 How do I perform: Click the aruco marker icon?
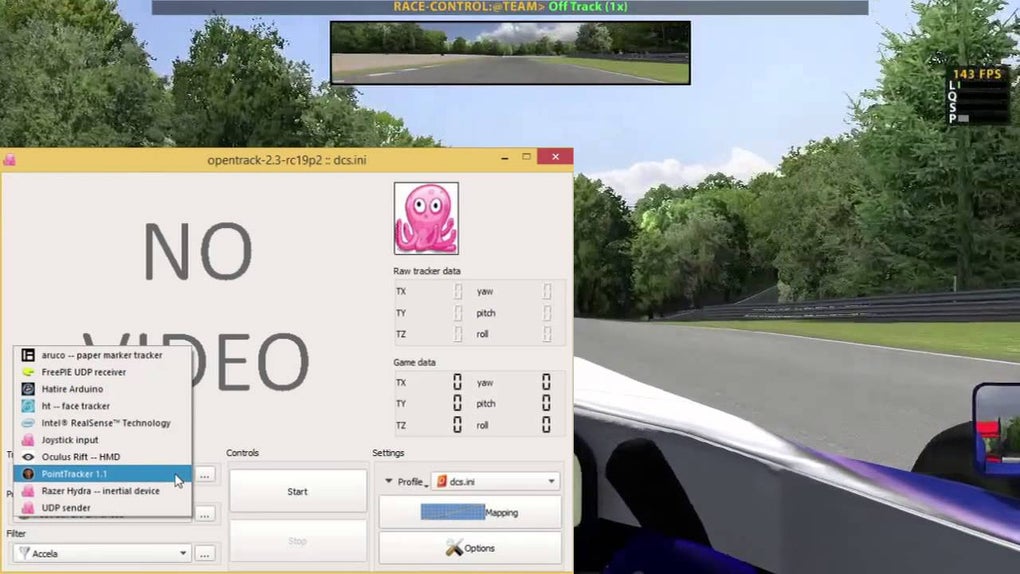coord(28,355)
